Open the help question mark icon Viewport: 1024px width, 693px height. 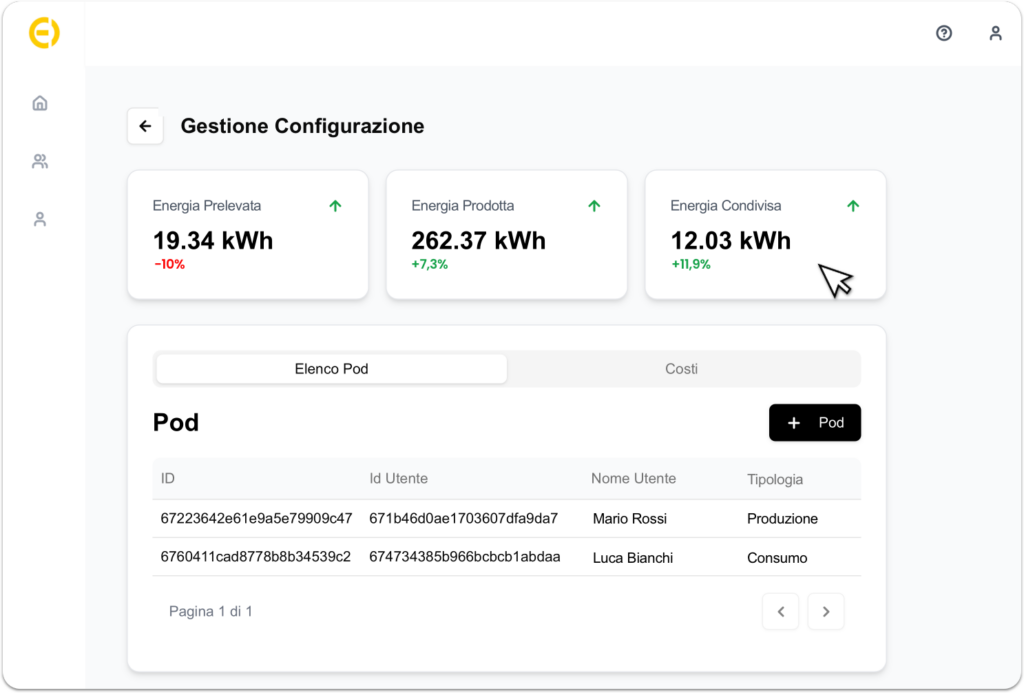944,33
